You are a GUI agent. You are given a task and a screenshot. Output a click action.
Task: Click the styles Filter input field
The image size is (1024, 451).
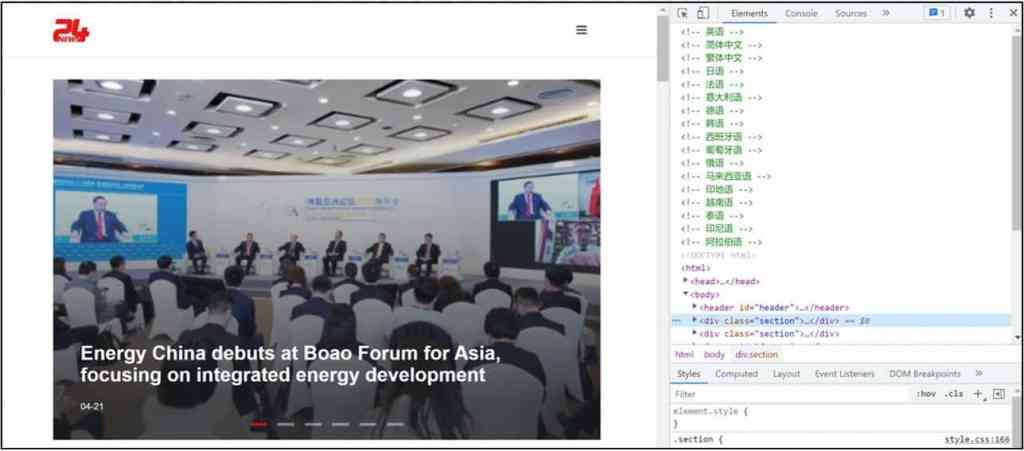pos(780,394)
